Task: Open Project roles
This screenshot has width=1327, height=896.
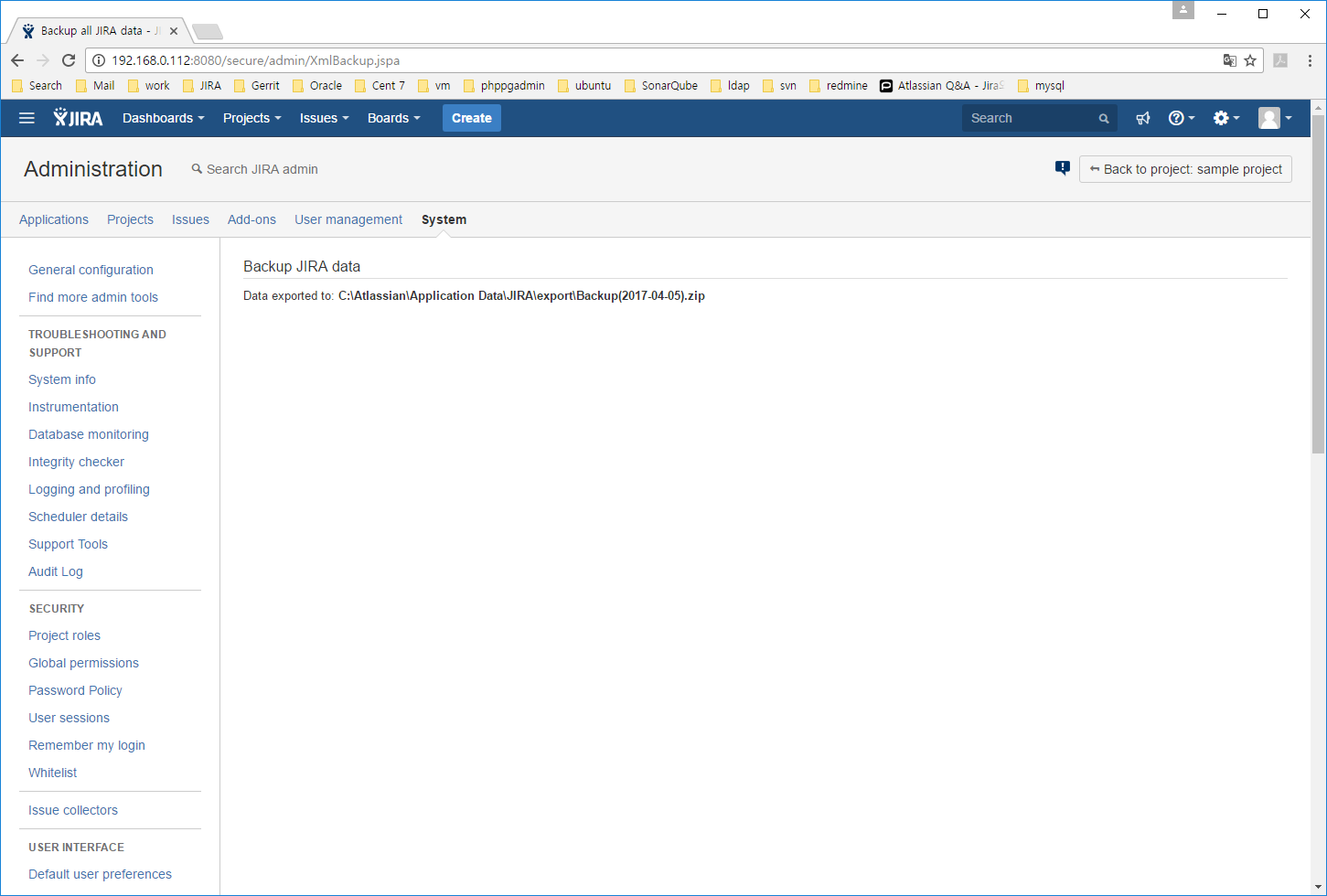Action: pos(64,635)
